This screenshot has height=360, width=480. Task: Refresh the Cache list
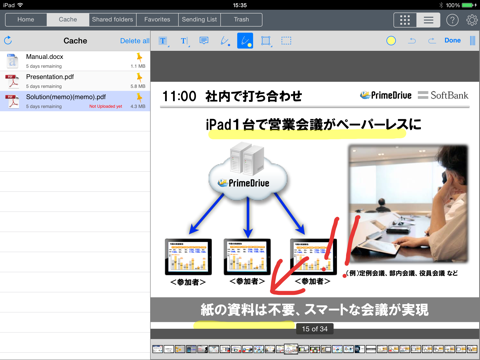[8, 40]
